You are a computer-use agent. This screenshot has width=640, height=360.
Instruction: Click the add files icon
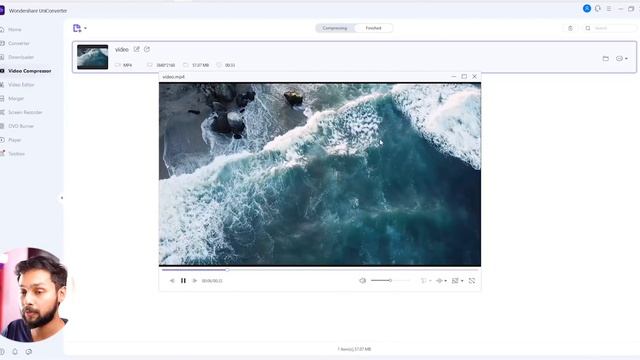click(x=77, y=28)
